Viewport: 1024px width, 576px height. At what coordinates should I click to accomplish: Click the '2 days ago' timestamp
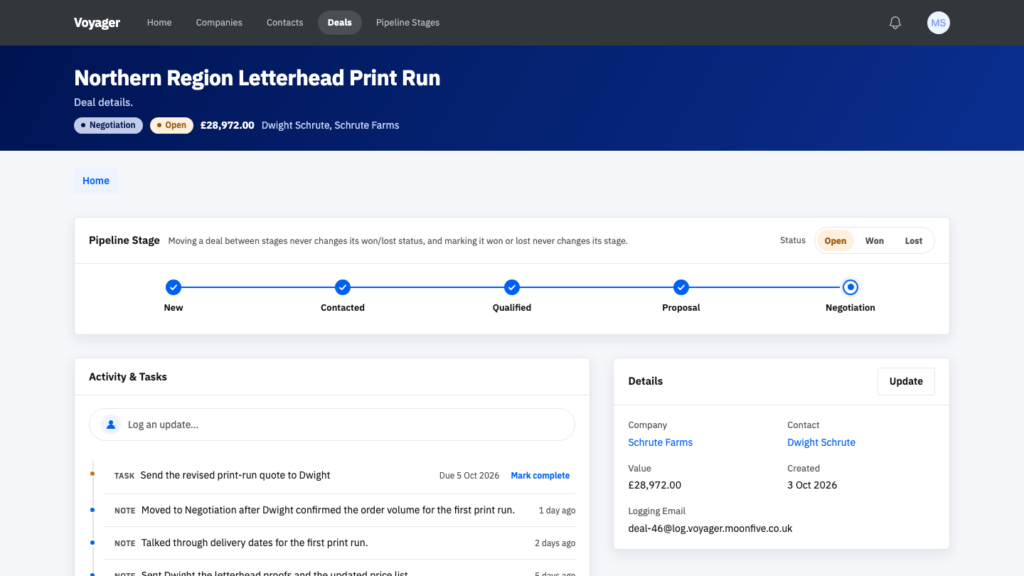[555, 543]
